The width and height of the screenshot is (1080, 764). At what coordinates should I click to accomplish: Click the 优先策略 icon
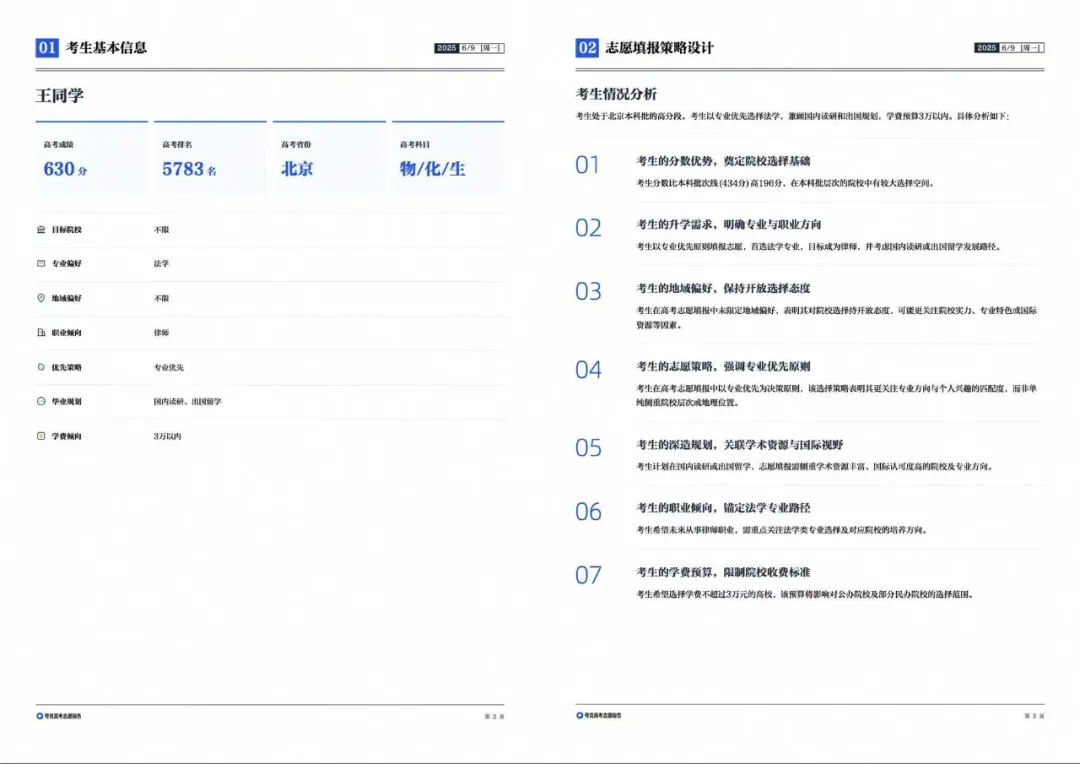point(41,367)
